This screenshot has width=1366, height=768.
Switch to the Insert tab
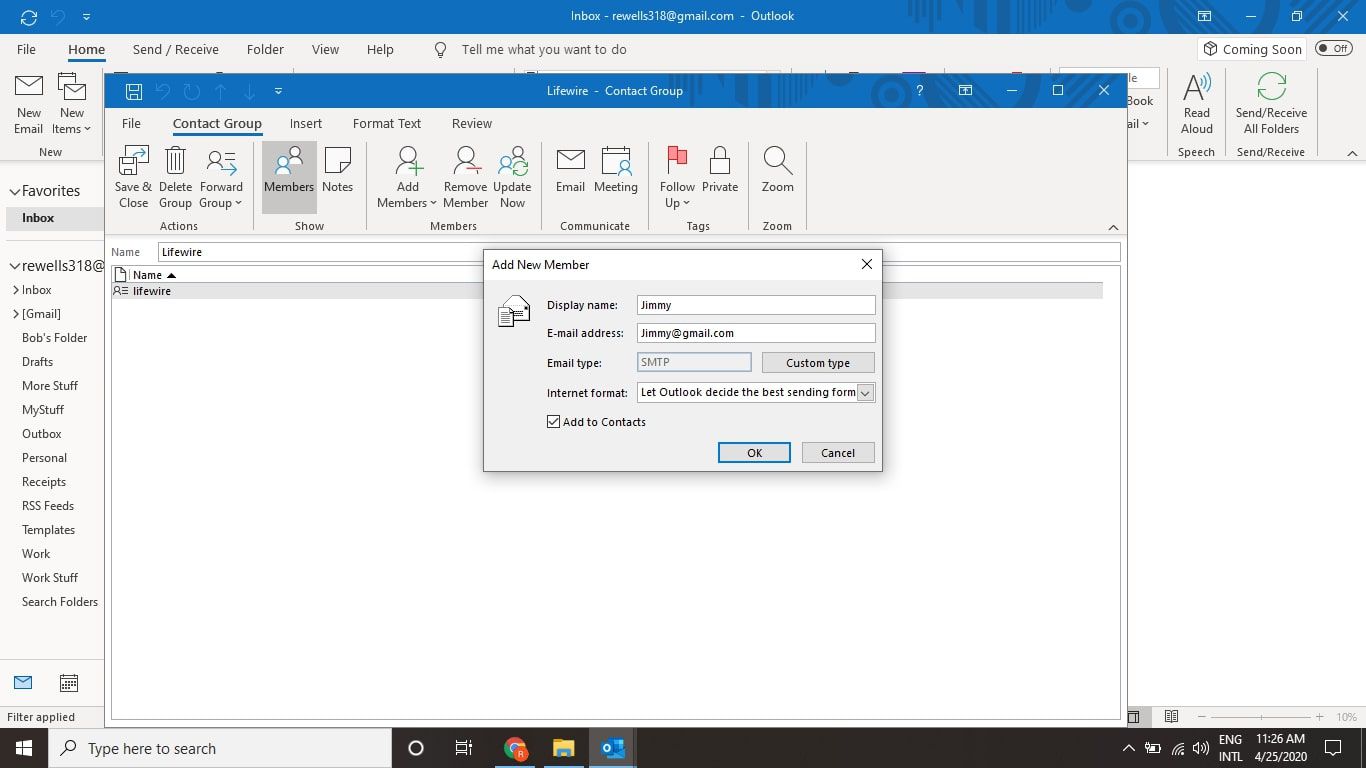click(x=306, y=123)
